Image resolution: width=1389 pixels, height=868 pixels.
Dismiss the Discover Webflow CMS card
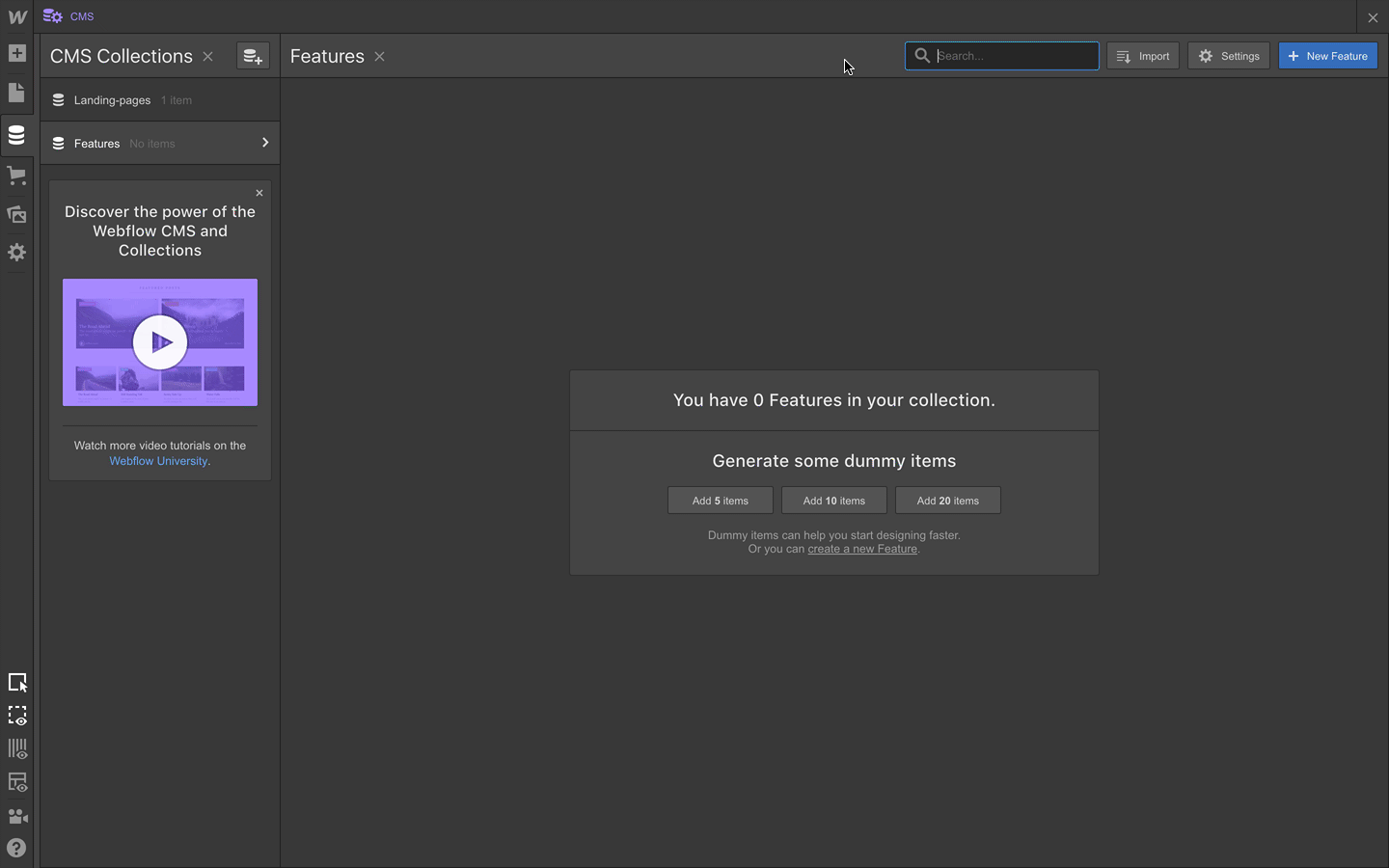[259, 193]
